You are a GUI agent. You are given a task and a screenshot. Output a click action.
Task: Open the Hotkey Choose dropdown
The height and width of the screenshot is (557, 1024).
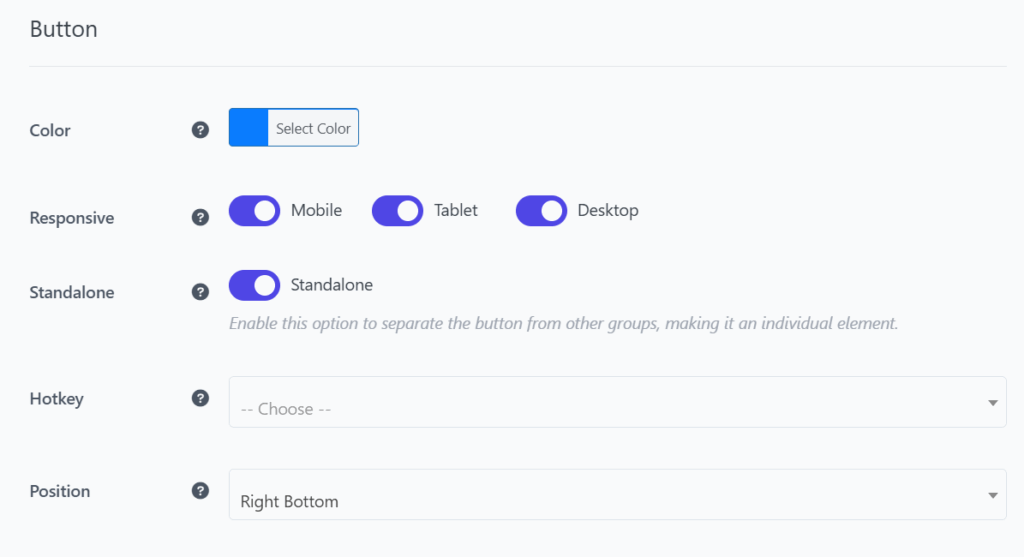click(x=617, y=402)
